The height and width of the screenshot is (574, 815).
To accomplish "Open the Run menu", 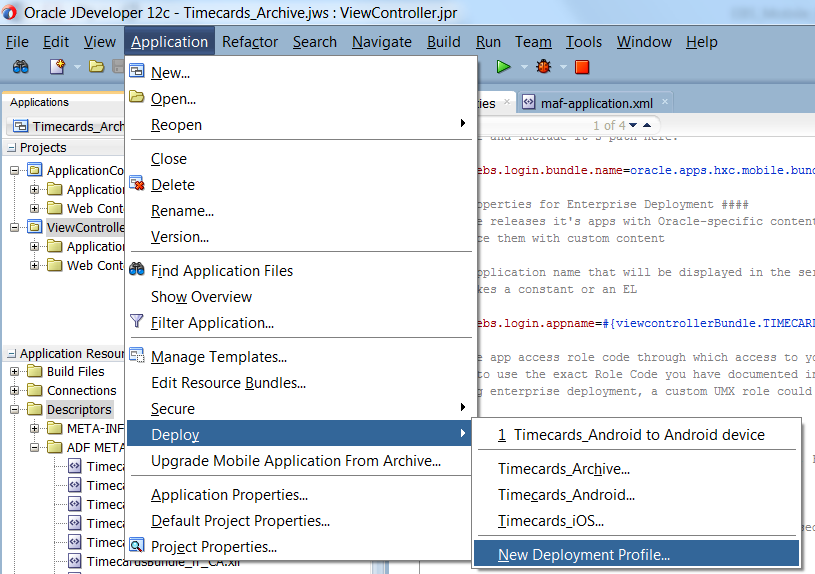I will pos(489,42).
